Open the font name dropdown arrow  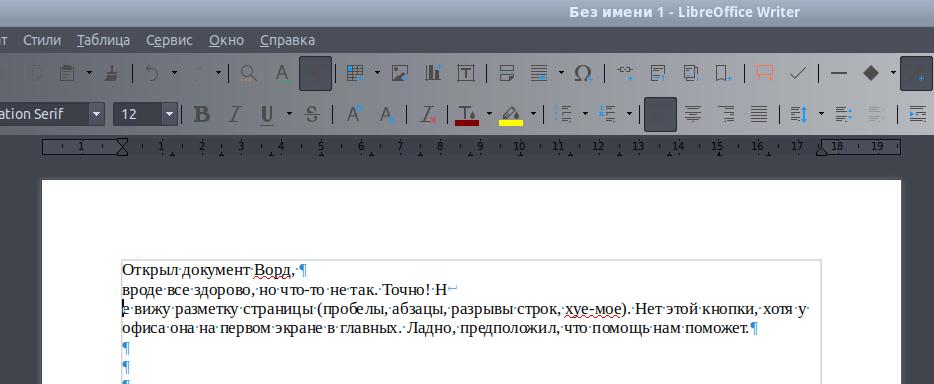[x=96, y=114]
